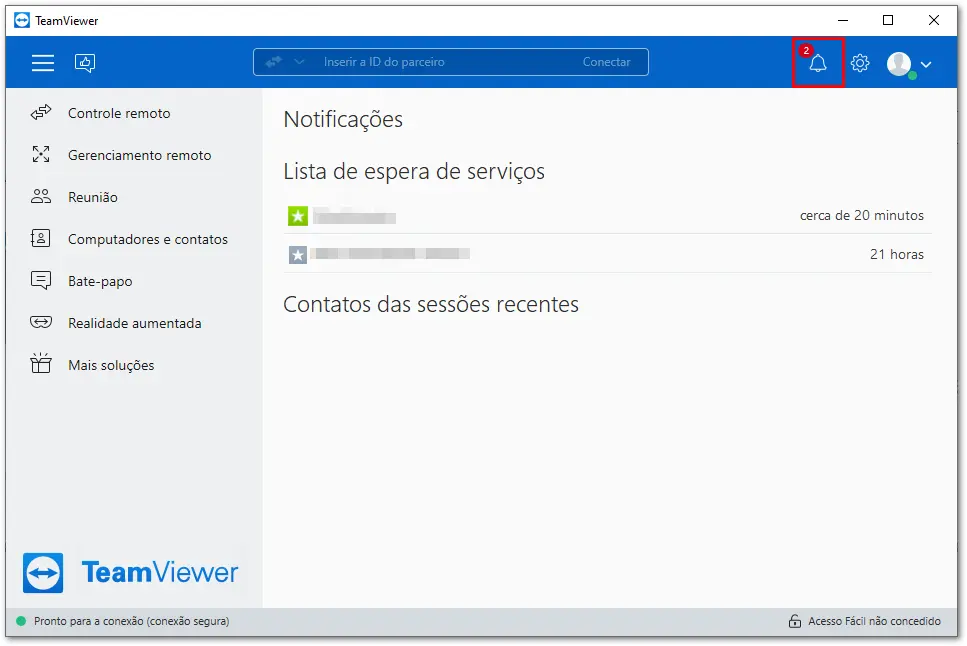Minimize the TeamViewer window
967x646 pixels.
[x=843, y=20]
